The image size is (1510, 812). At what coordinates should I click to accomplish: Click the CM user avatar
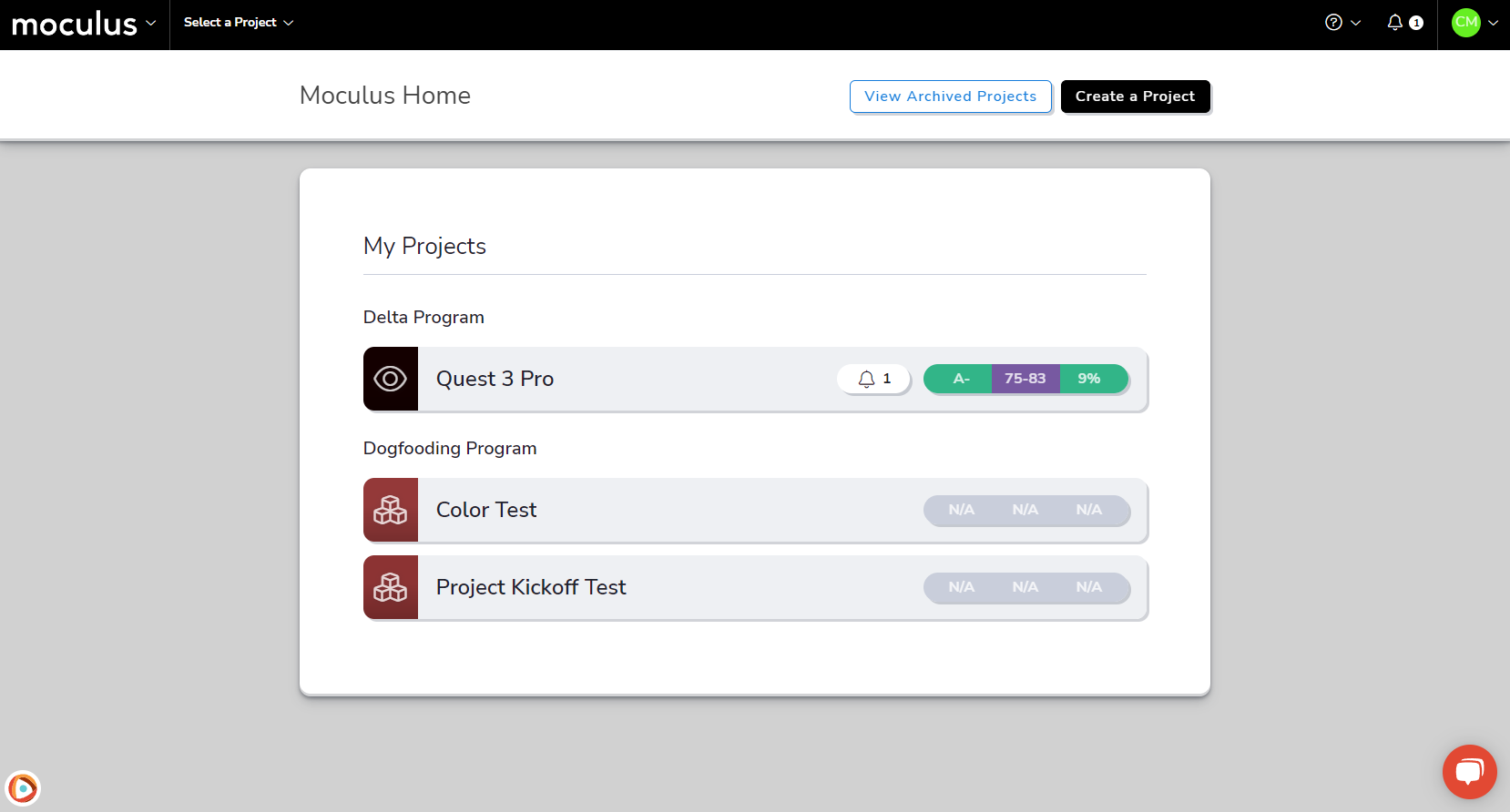pyautogui.click(x=1465, y=23)
